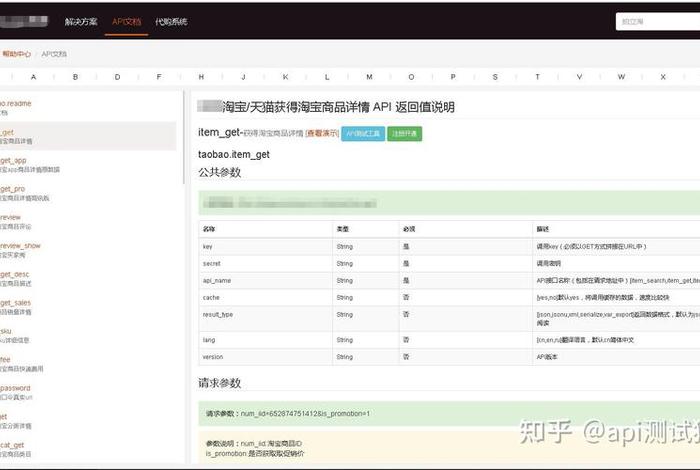The image size is (700, 470).
Task: Jump to letter P in index
Action: 453,77
